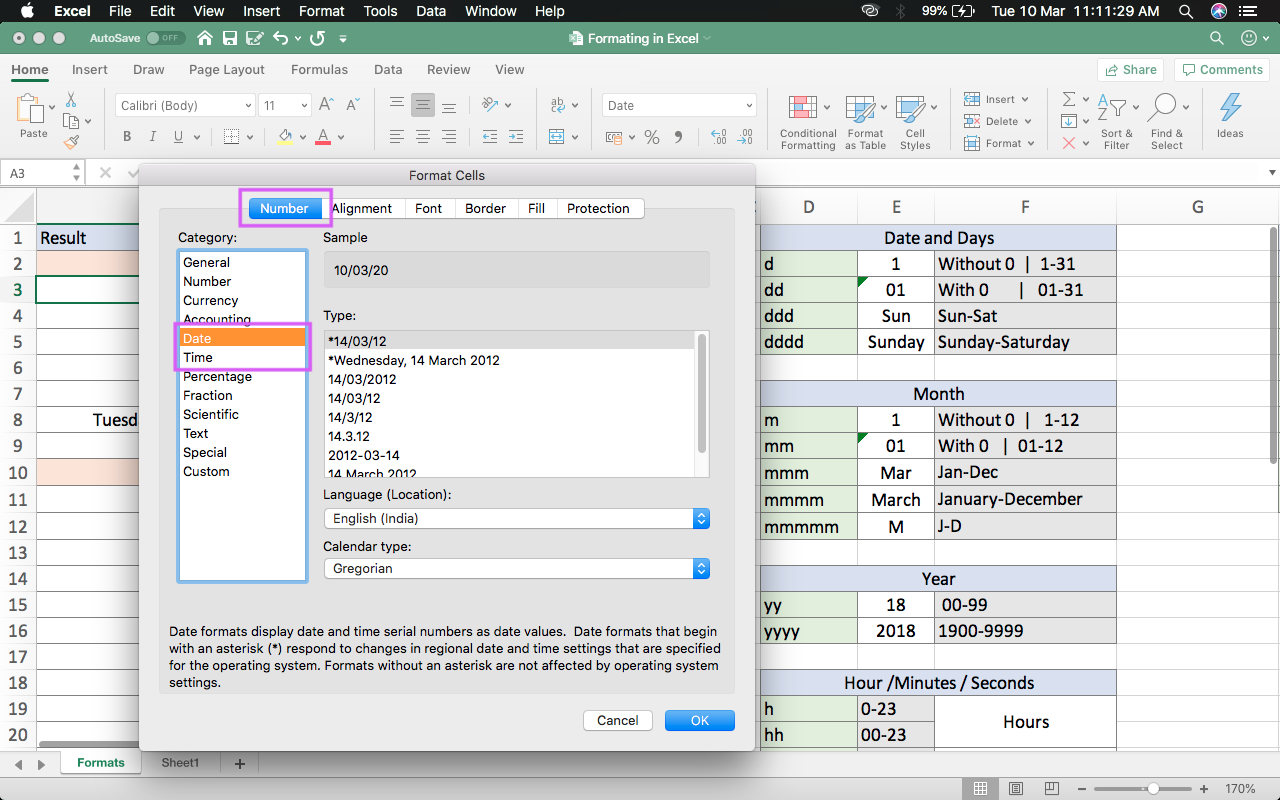The height and width of the screenshot is (800, 1280).
Task: Choose the Currency category
Action: point(209,300)
